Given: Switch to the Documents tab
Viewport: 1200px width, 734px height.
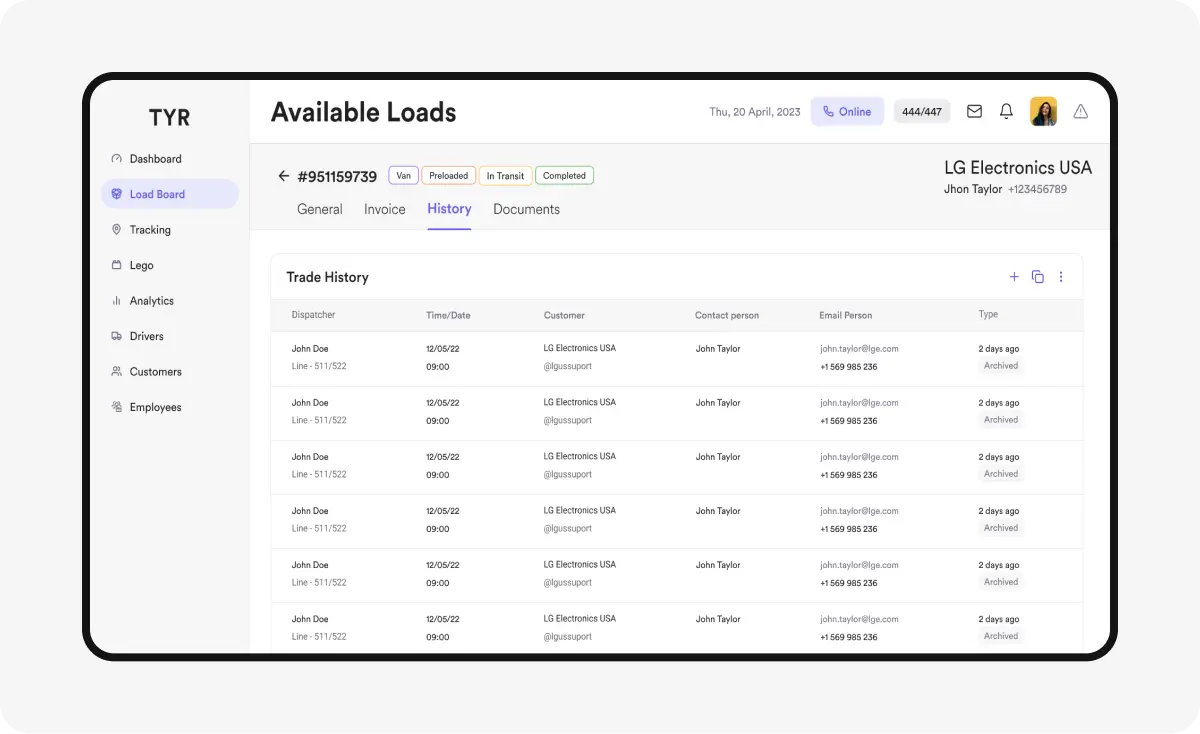Looking at the screenshot, I should tap(526, 209).
